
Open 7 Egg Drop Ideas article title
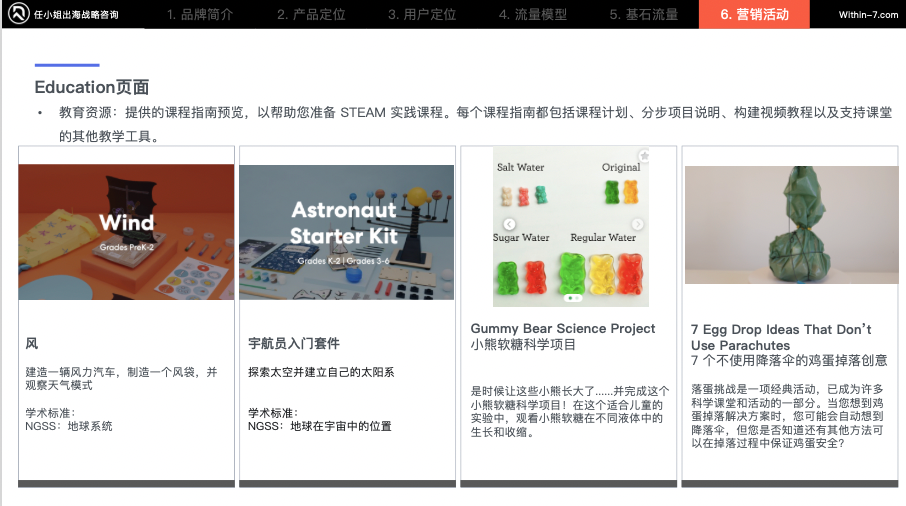781,337
